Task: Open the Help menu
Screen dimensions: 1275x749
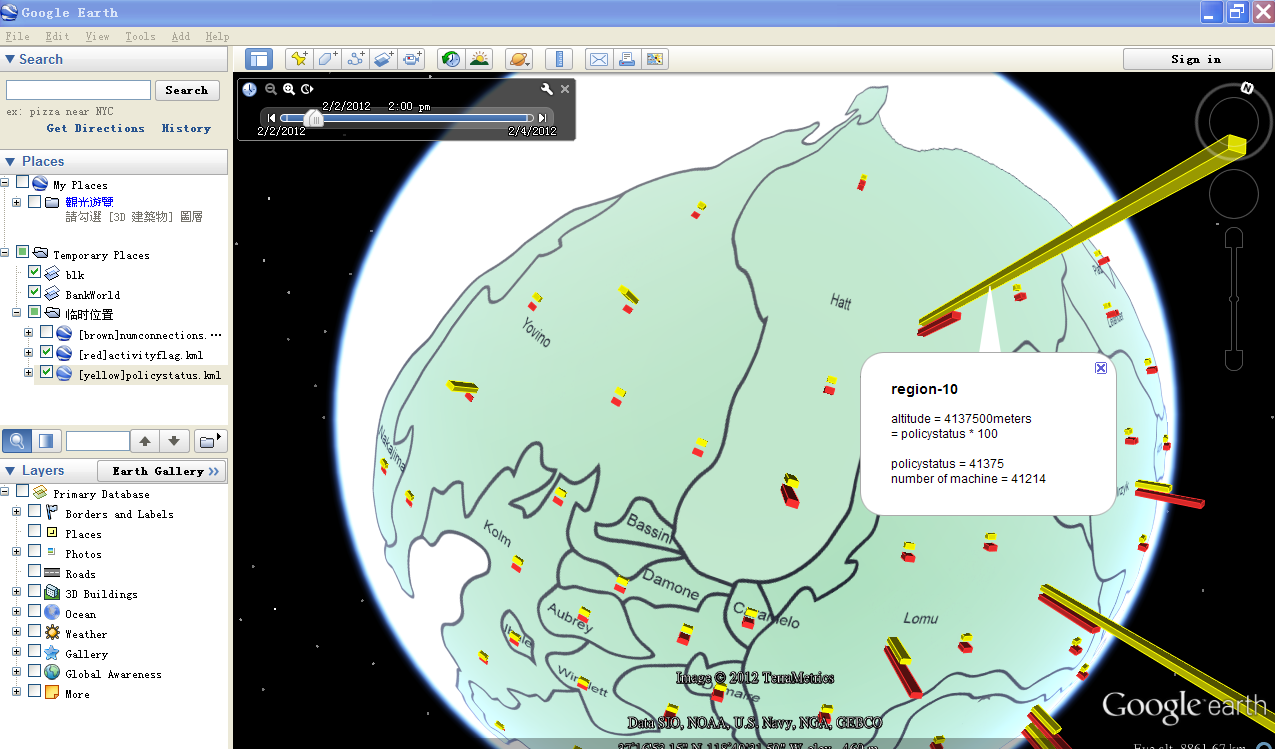Action: [x=217, y=36]
